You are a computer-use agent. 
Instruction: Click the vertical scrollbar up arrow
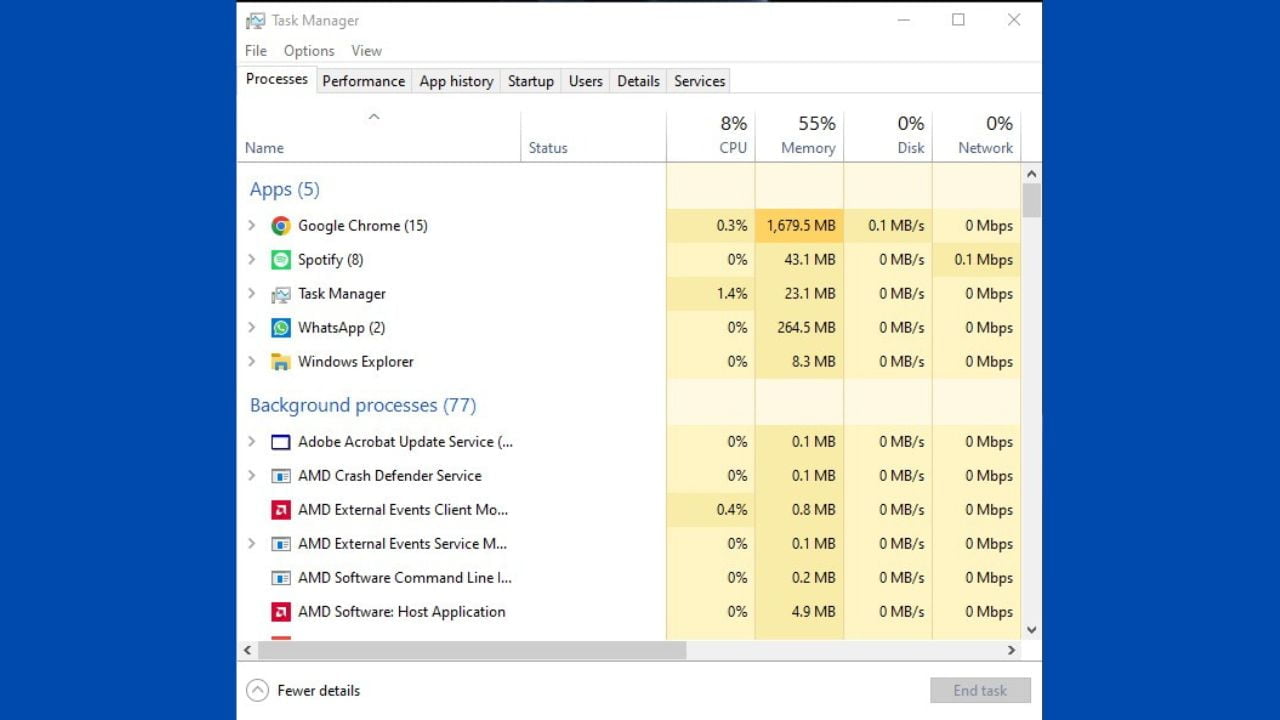pos(1031,174)
